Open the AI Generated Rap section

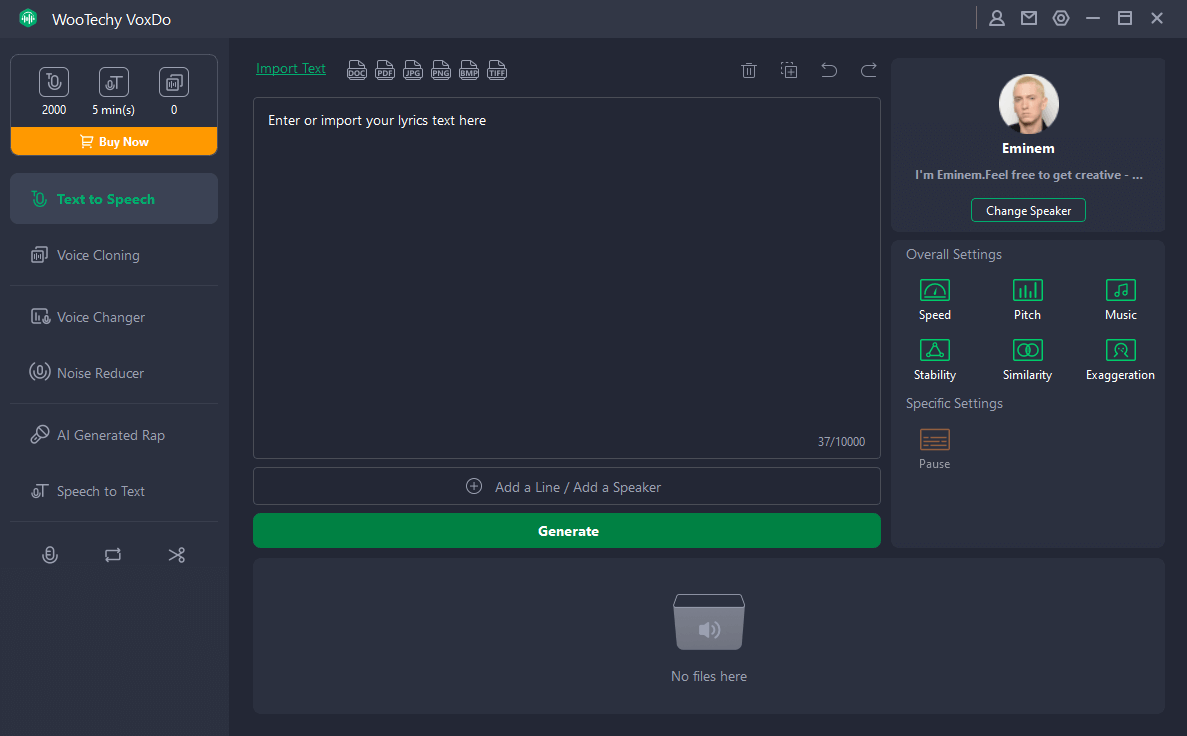110,435
